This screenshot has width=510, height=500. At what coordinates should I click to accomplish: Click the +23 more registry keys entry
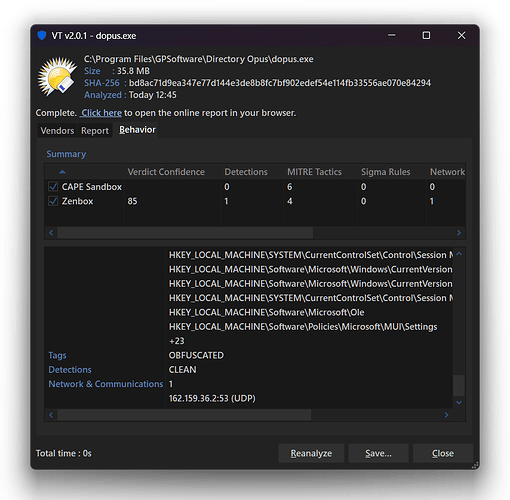point(177,341)
